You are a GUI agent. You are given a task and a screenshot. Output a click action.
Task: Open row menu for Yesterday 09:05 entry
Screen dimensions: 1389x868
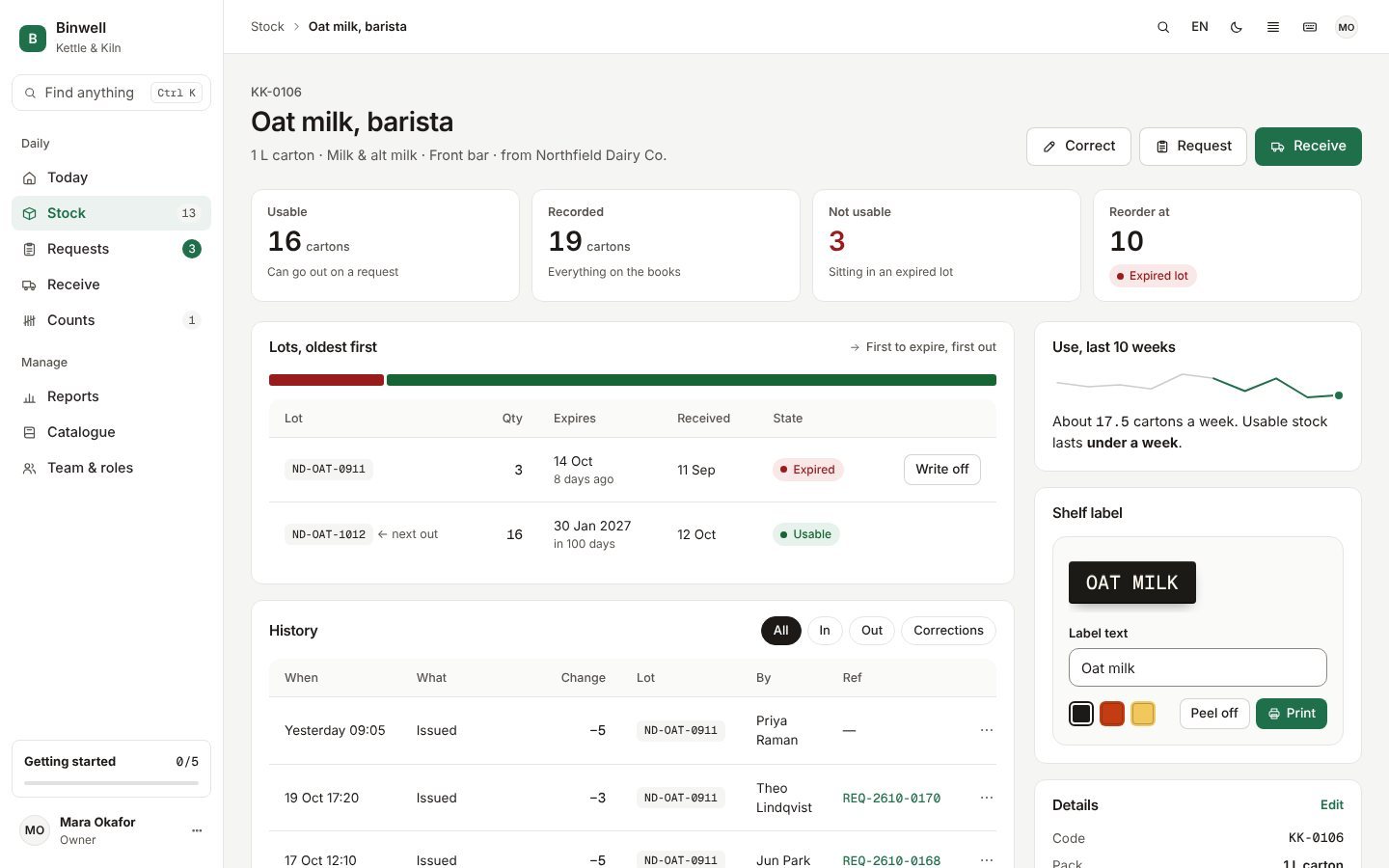pos(986,730)
